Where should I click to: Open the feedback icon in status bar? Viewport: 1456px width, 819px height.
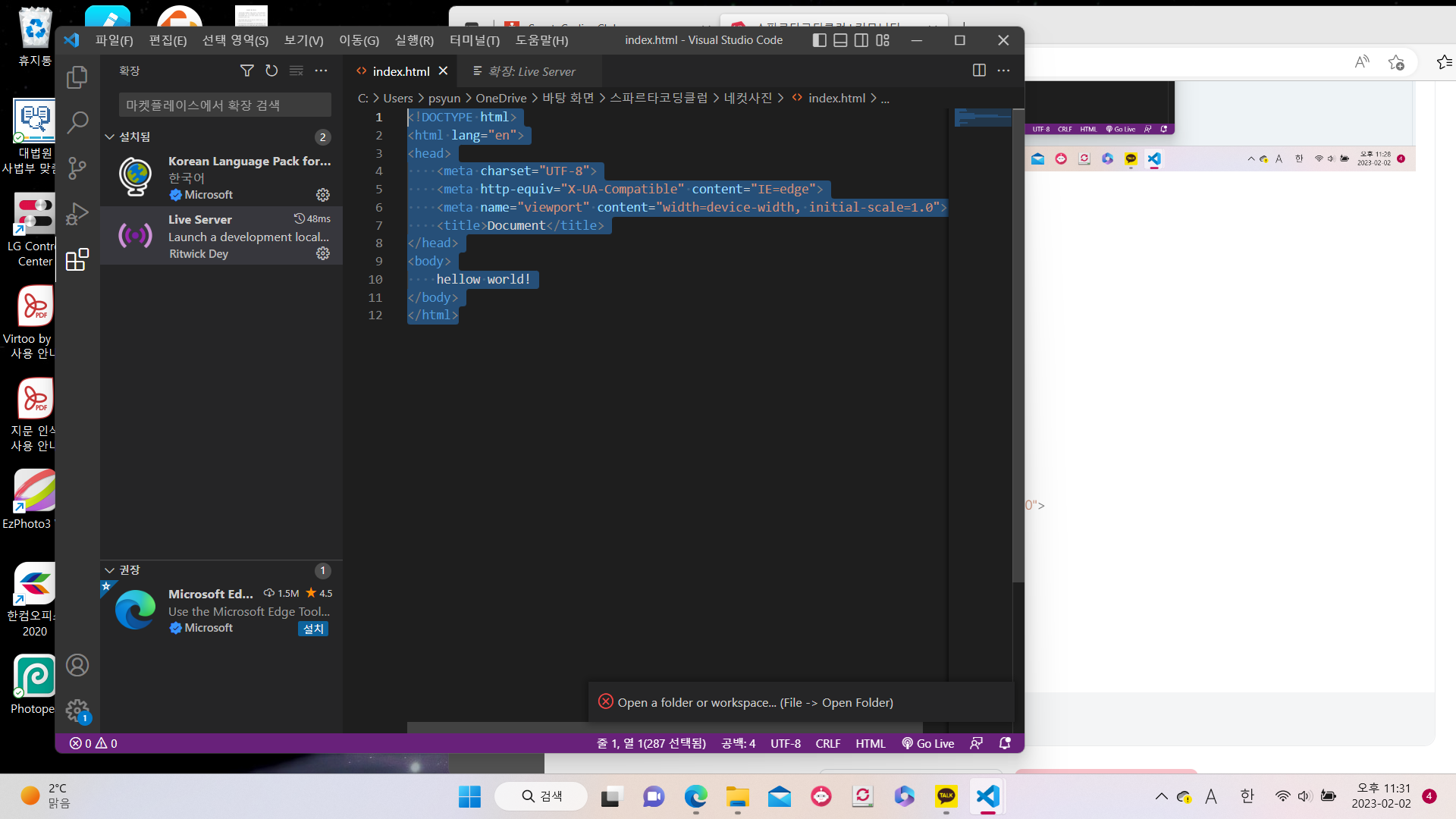tap(977, 744)
